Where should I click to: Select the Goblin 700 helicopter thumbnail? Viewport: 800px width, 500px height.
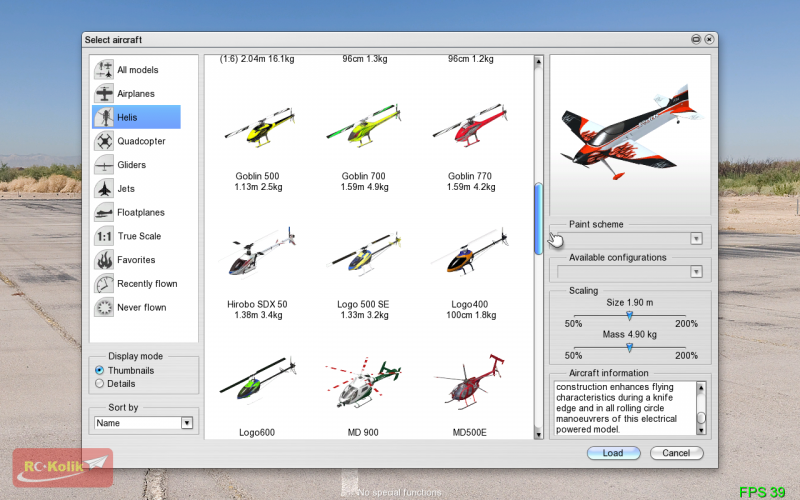364,127
